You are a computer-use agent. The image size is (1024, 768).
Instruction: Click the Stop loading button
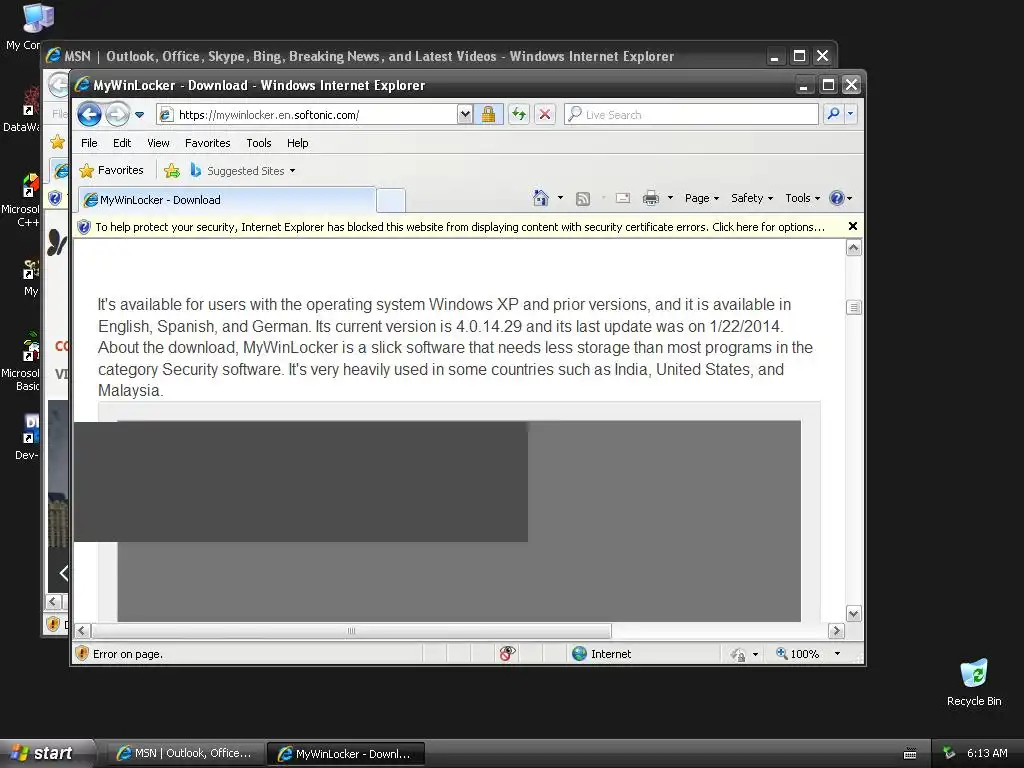click(x=544, y=115)
